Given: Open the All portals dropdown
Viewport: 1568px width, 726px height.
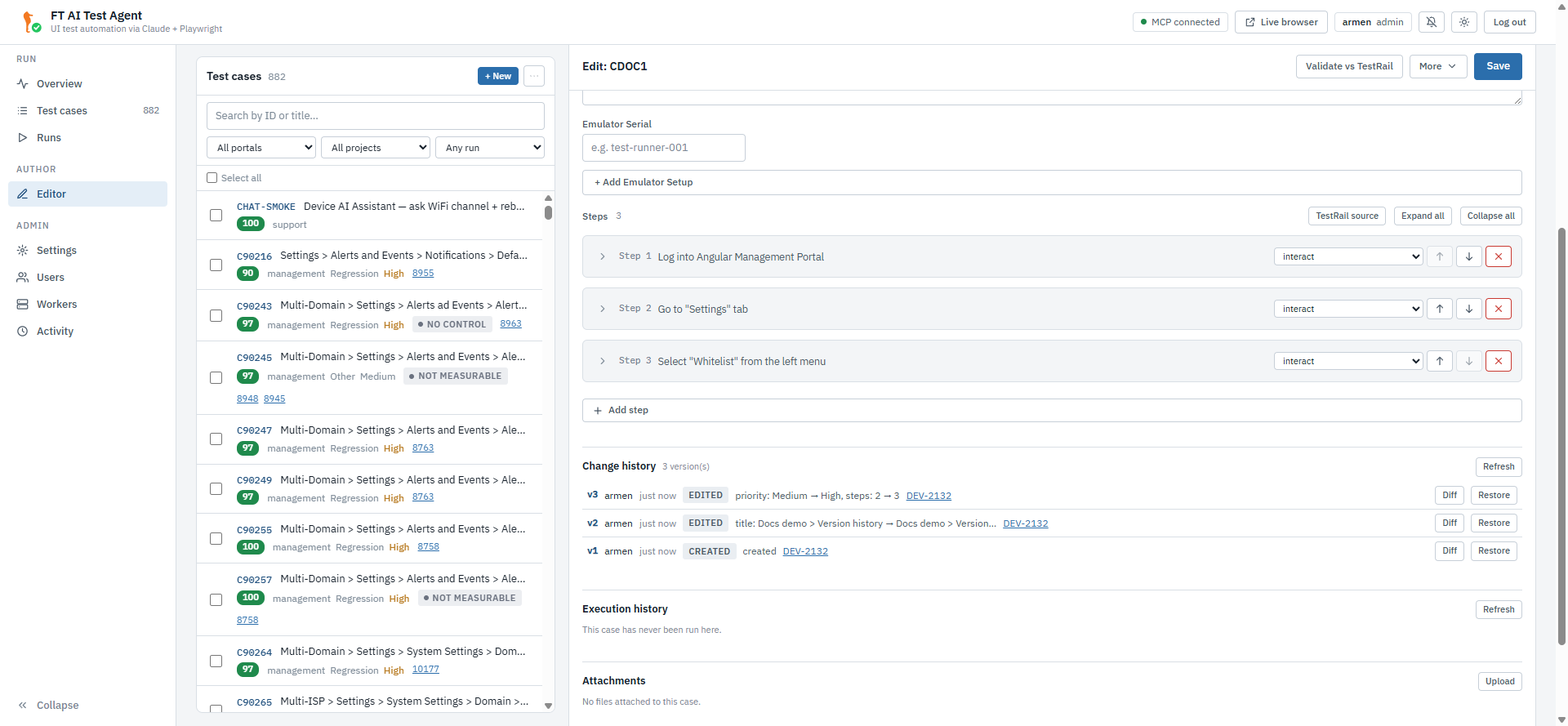Looking at the screenshot, I should point(261,148).
